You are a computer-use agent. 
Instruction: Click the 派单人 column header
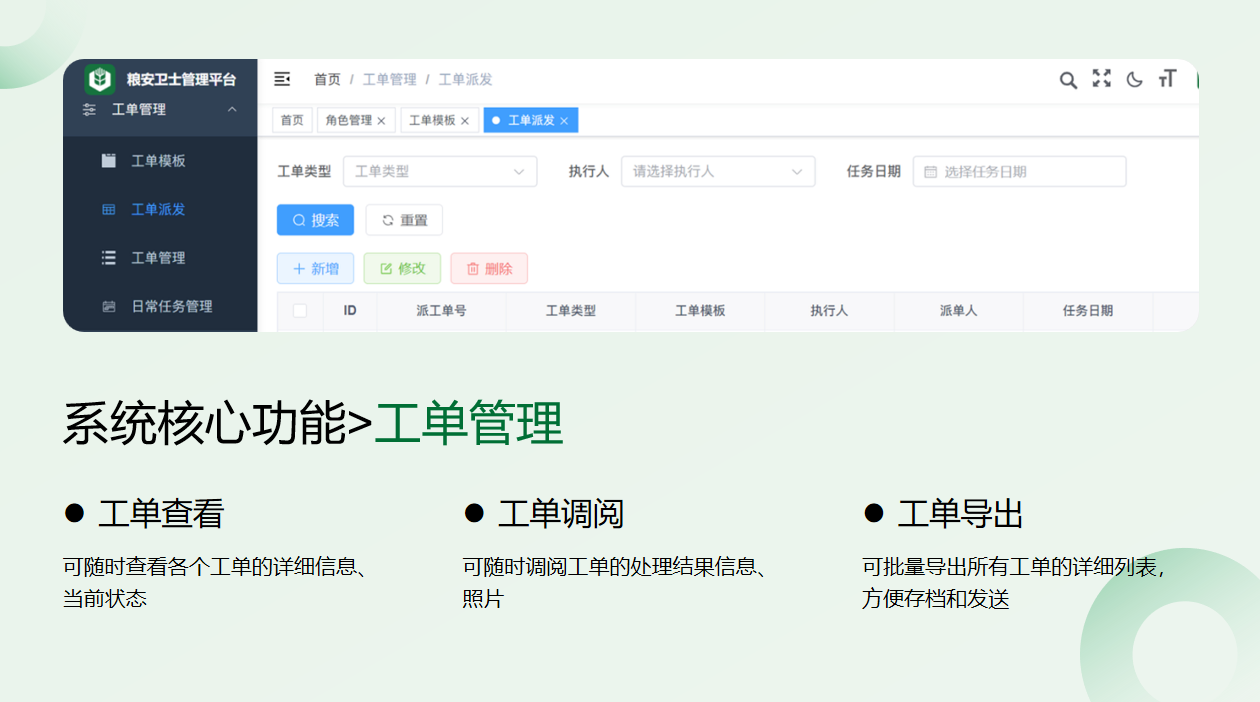tap(958, 311)
